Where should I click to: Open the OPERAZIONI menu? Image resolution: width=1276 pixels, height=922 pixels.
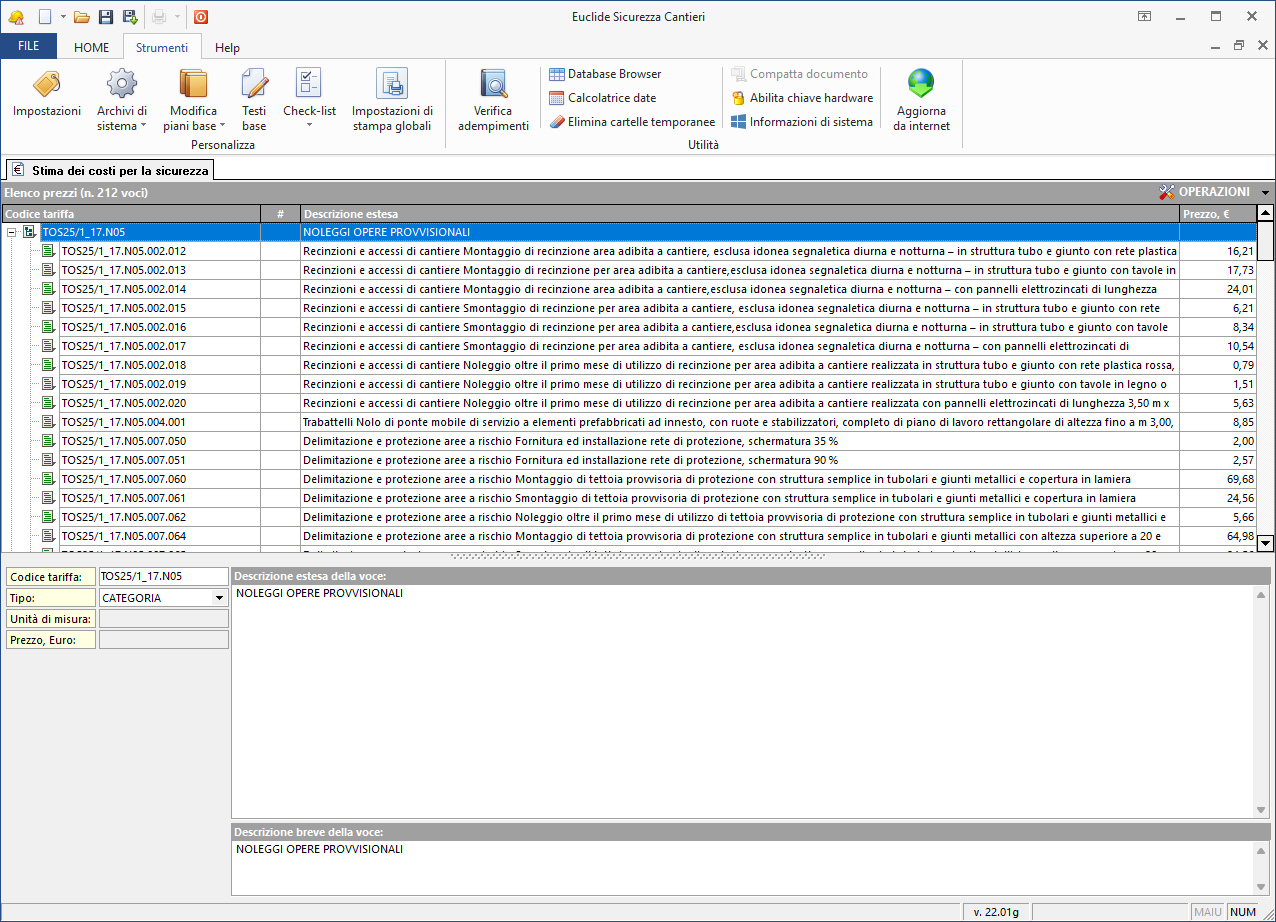(1213, 192)
